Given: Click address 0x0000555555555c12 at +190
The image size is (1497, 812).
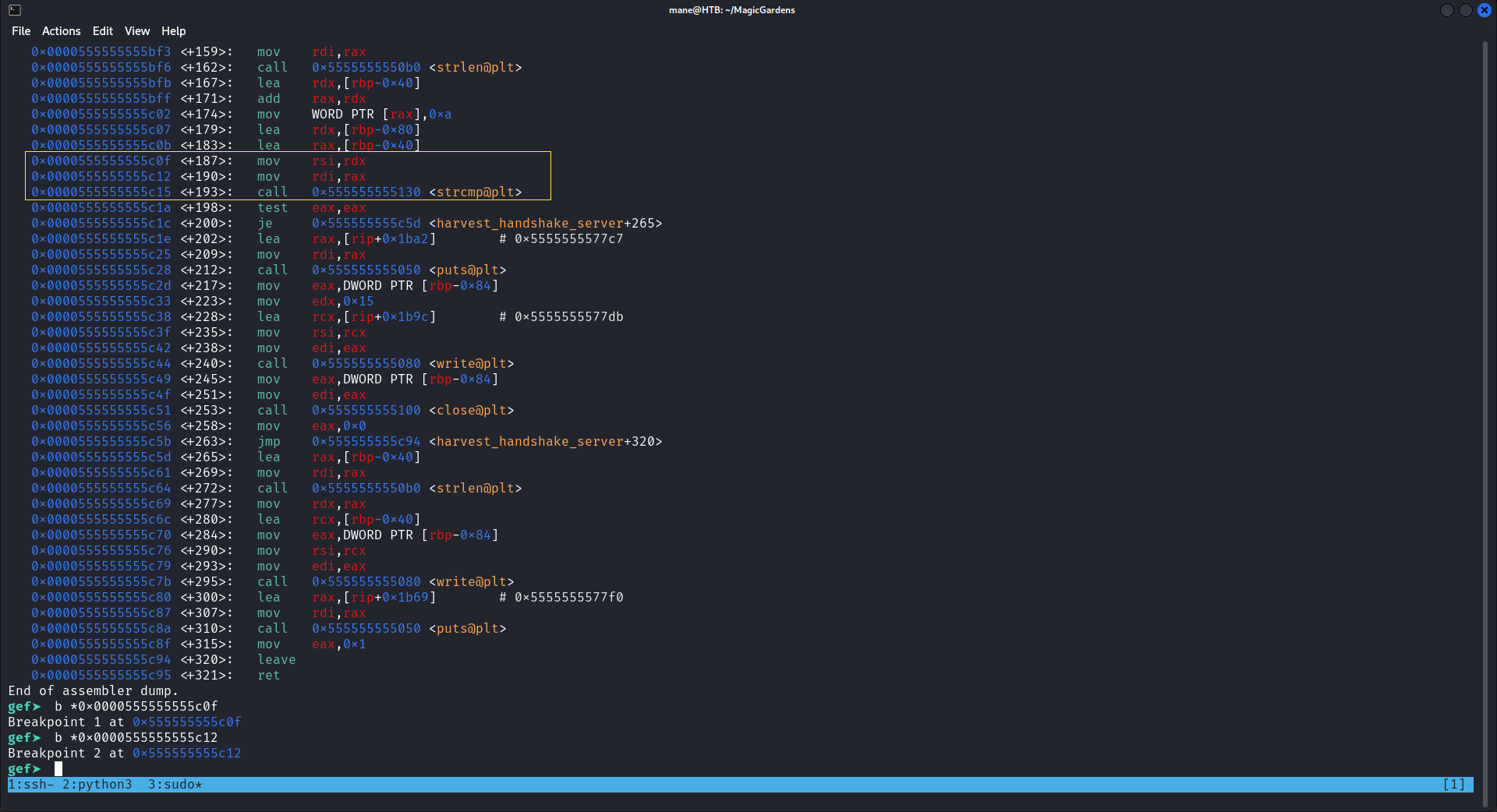Looking at the screenshot, I should 101,177.
